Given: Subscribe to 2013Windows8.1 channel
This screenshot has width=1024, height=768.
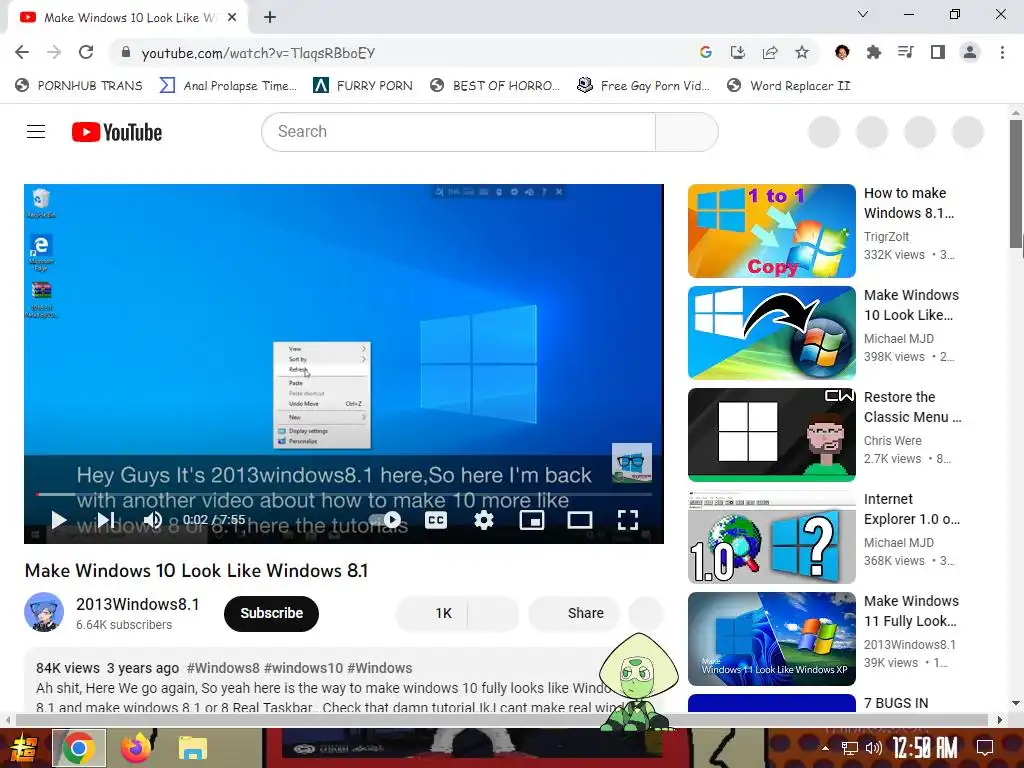Looking at the screenshot, I should (271, 613).
